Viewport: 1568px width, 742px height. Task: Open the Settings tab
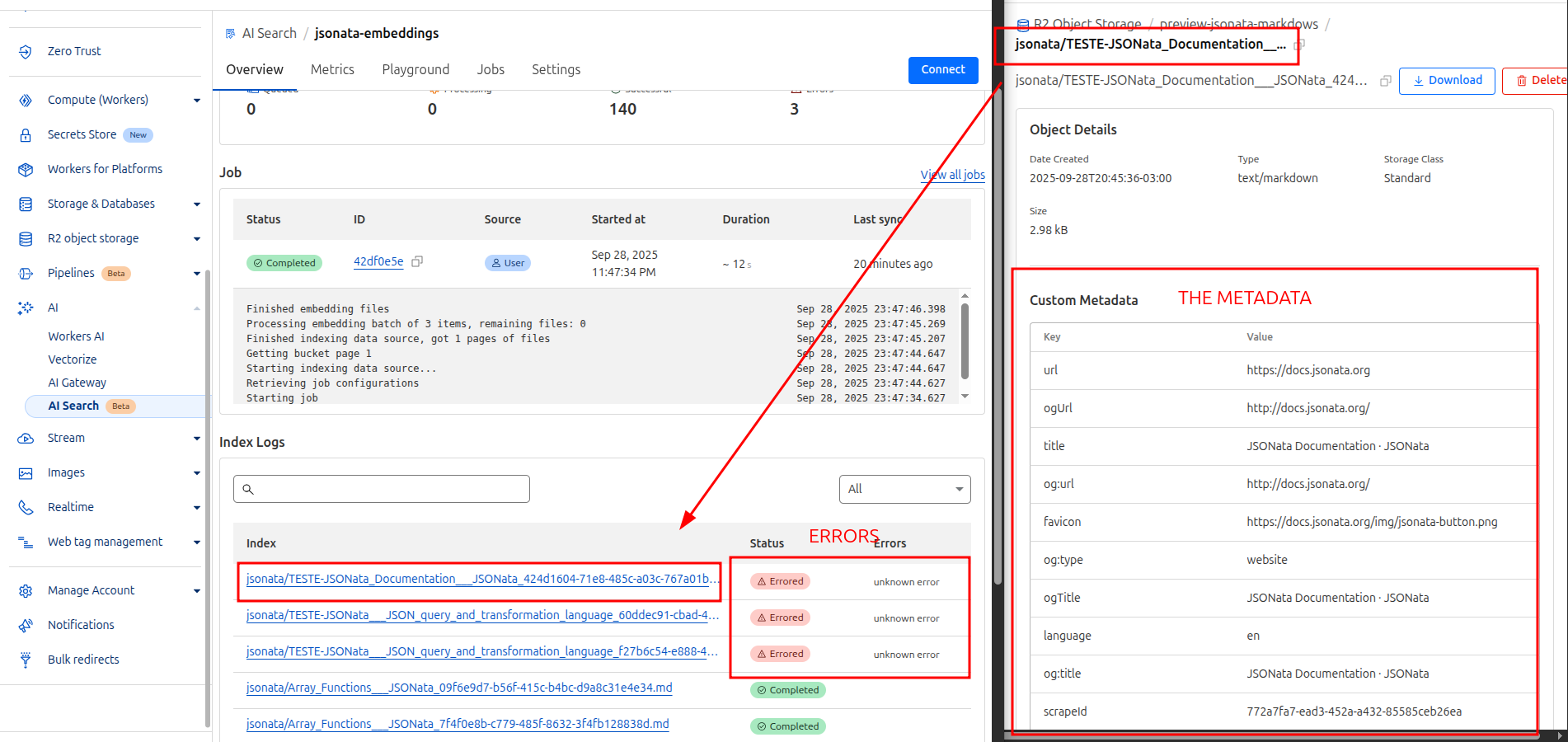[x=556, y=70]
